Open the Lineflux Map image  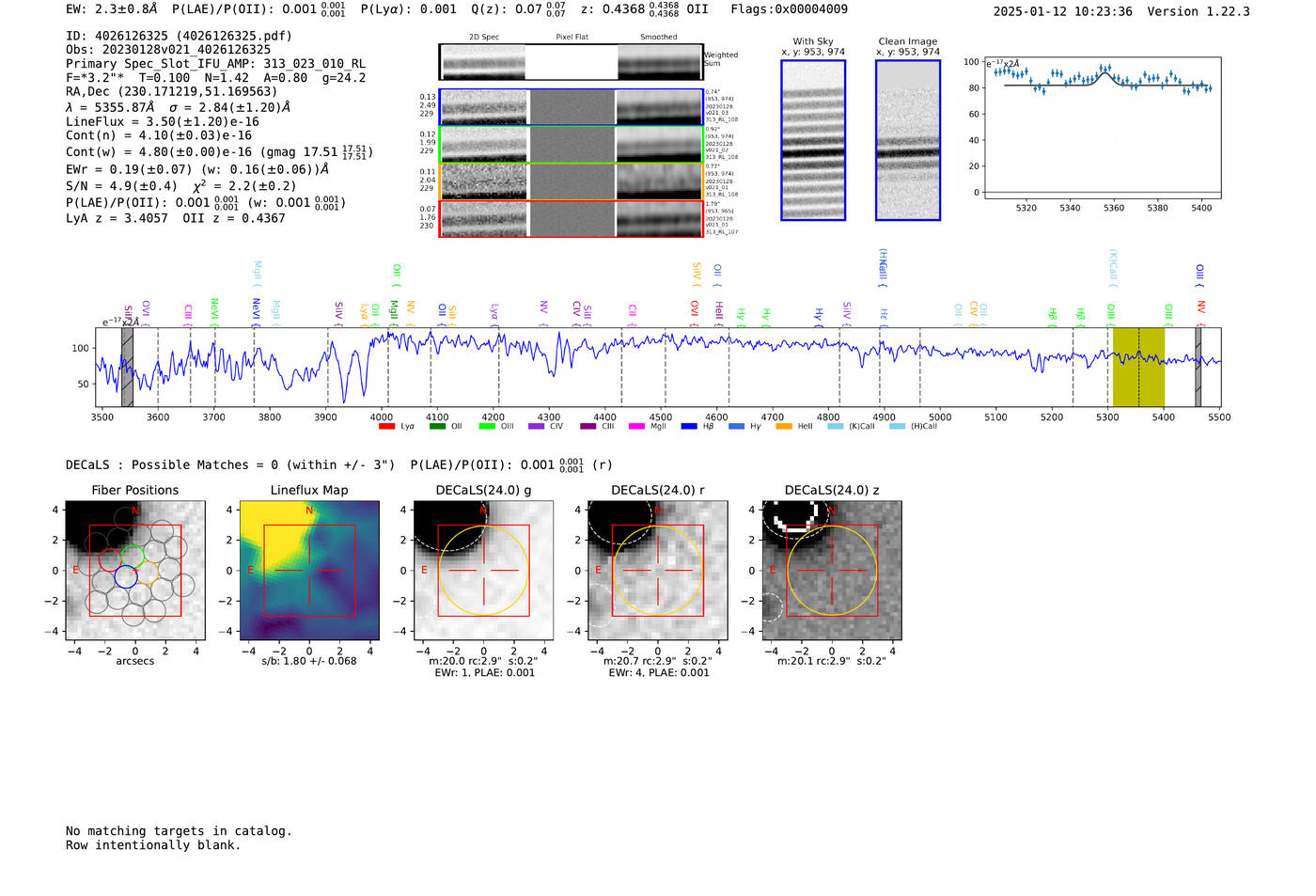pyautogui.click(x=309, y=571)
